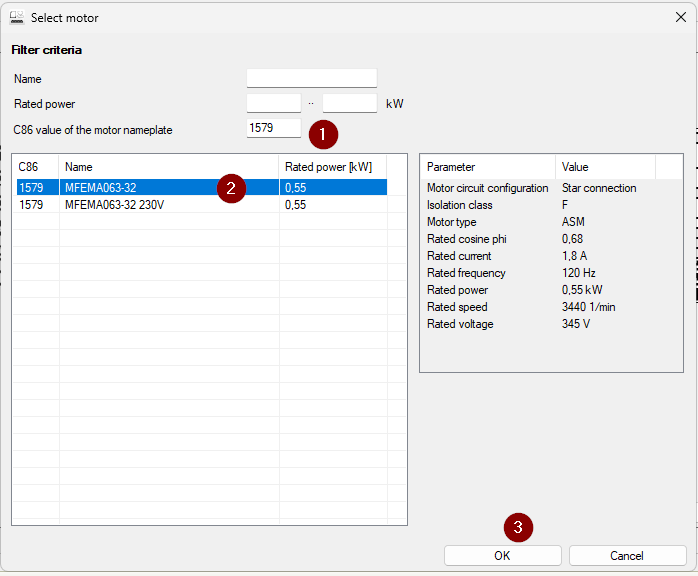Click the 0,55 kW value in details
698x576 pixels.
tap(582, 290)
